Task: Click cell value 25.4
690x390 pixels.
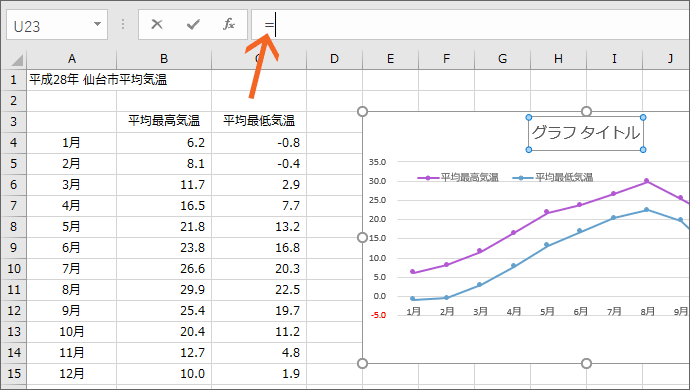Action: [x=164, y=310]
